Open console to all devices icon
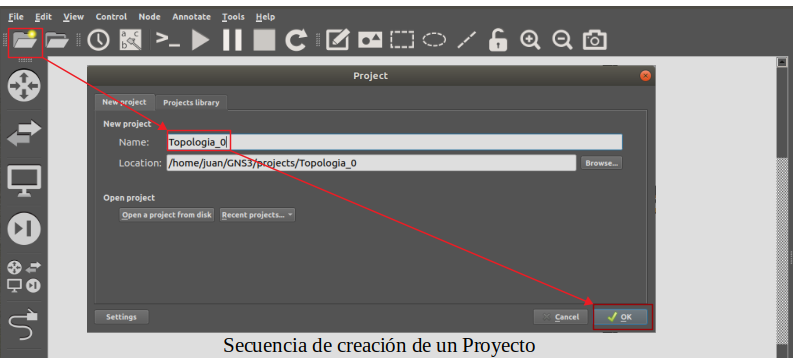Image resolution: width=793 pixels, height=362 pixels. coord(167,39)
